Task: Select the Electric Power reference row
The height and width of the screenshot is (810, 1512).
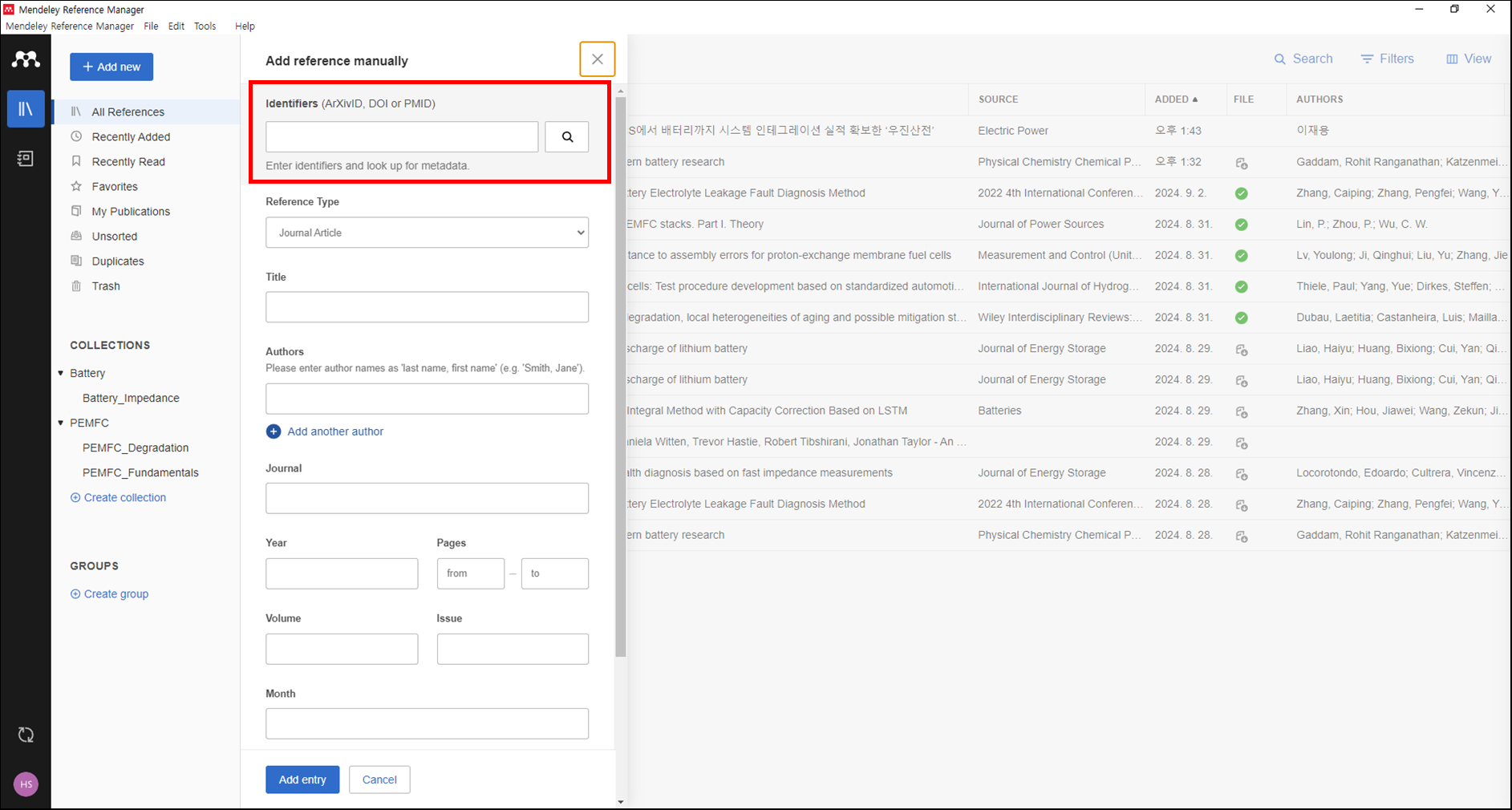Action: point(1067,131)
